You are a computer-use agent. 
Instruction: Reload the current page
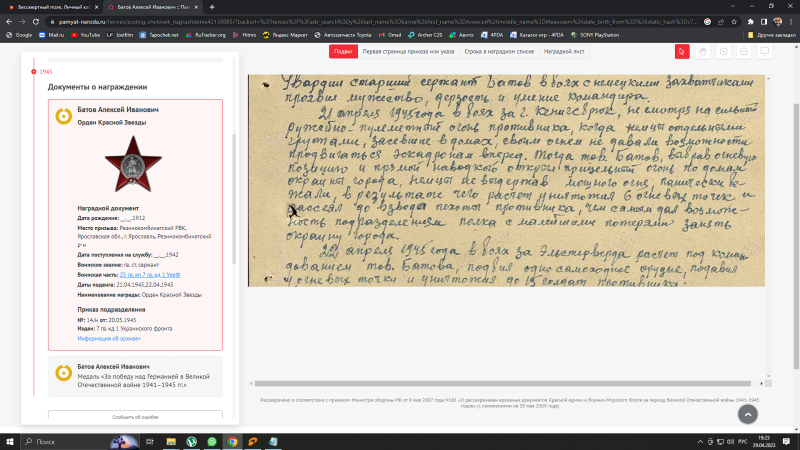tap(36, 22)
